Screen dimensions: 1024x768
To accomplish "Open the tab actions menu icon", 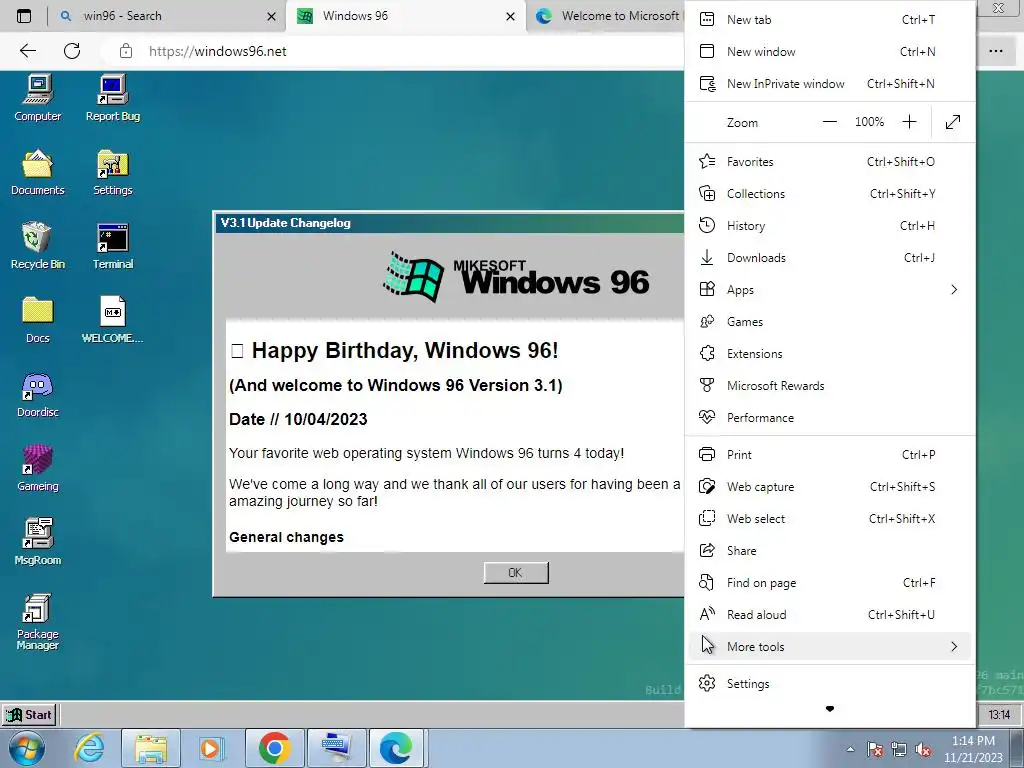I will point(24,16).
